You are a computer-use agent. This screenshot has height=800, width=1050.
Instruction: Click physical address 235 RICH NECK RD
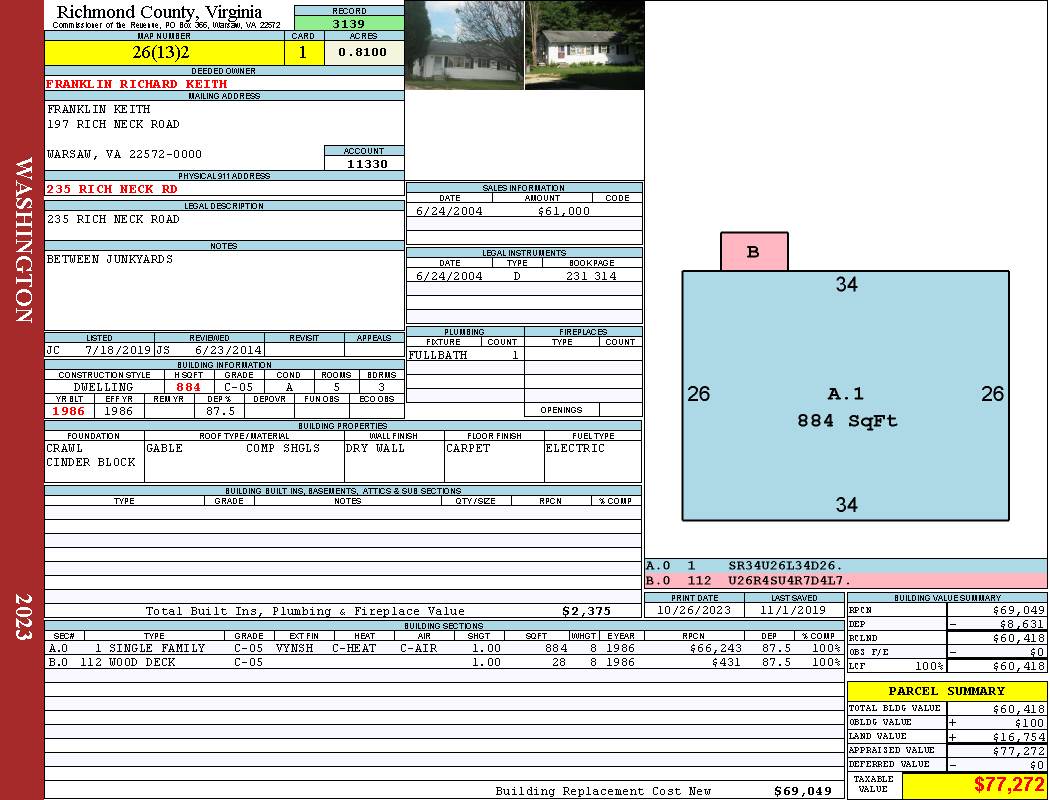coord(112,189)
